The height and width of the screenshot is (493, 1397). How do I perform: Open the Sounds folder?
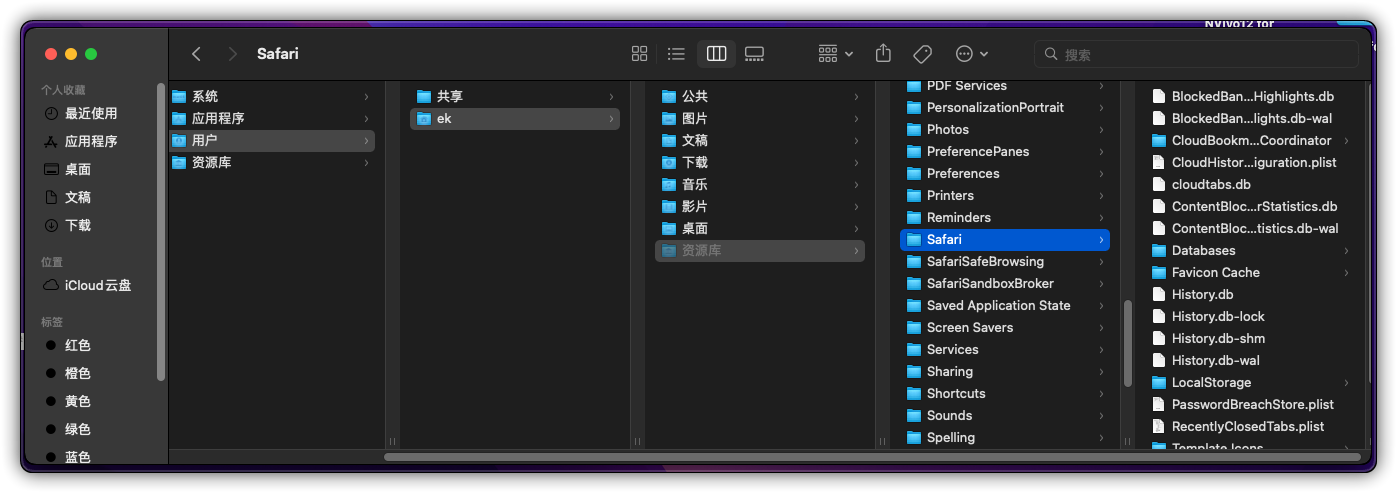(1005, 415)
